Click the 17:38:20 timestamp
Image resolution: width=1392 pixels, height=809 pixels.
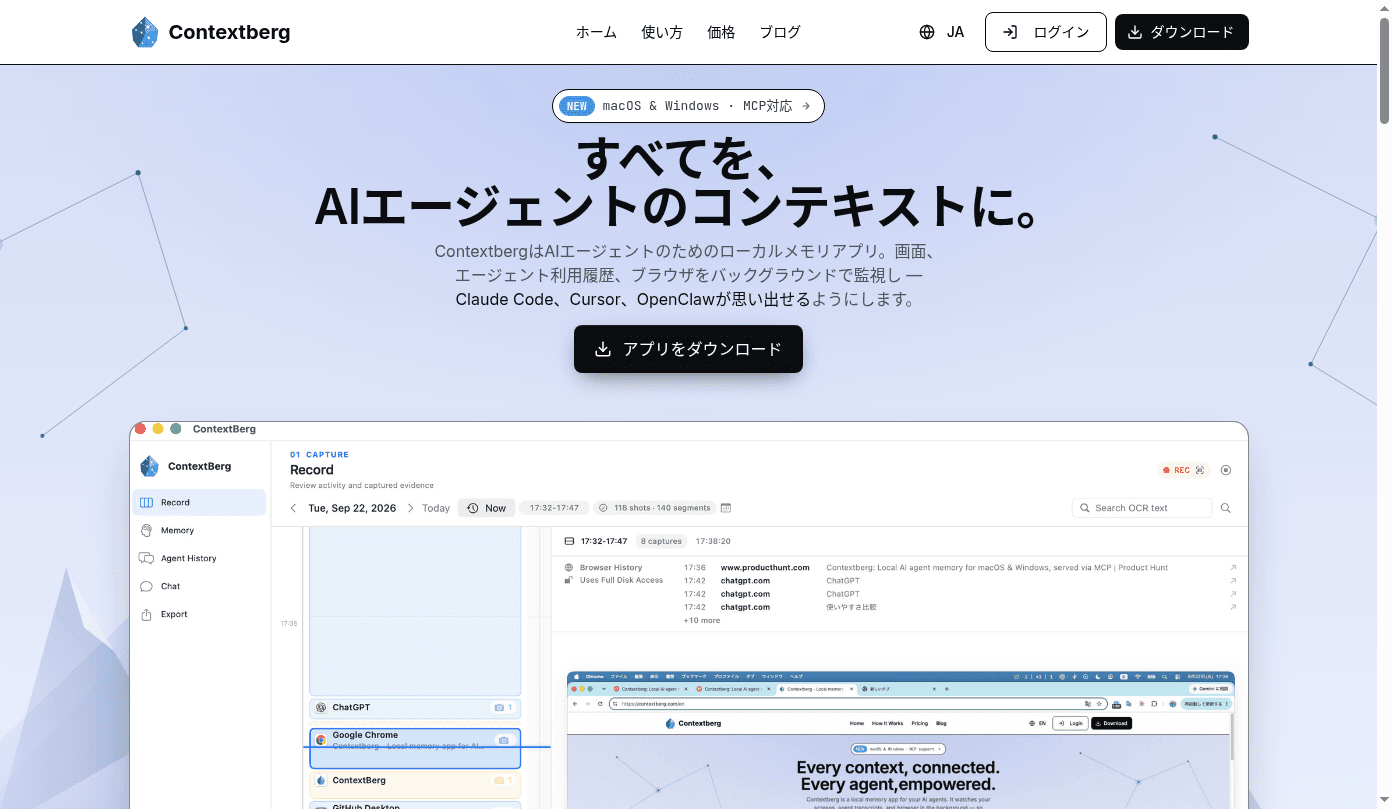(713, 541)
